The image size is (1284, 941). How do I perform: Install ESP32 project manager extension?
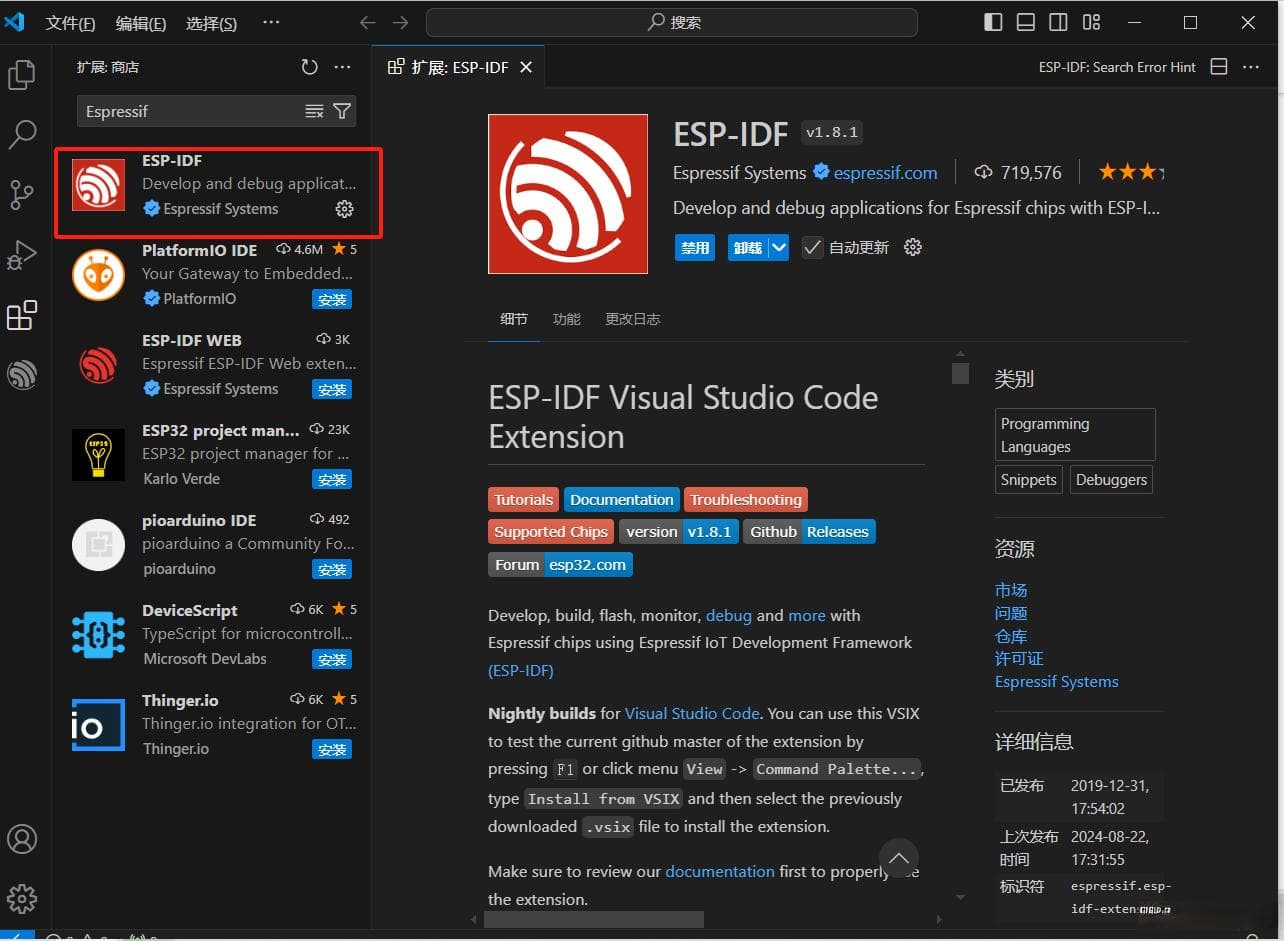point(332,479)
